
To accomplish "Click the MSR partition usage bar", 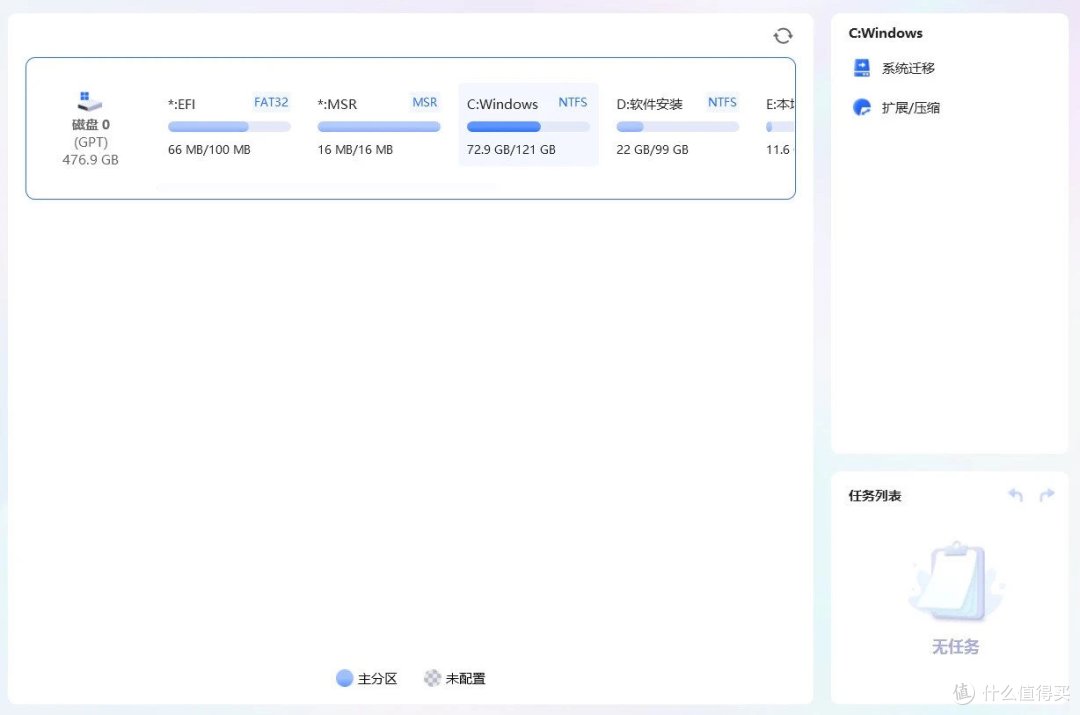I will pos(379,127).
